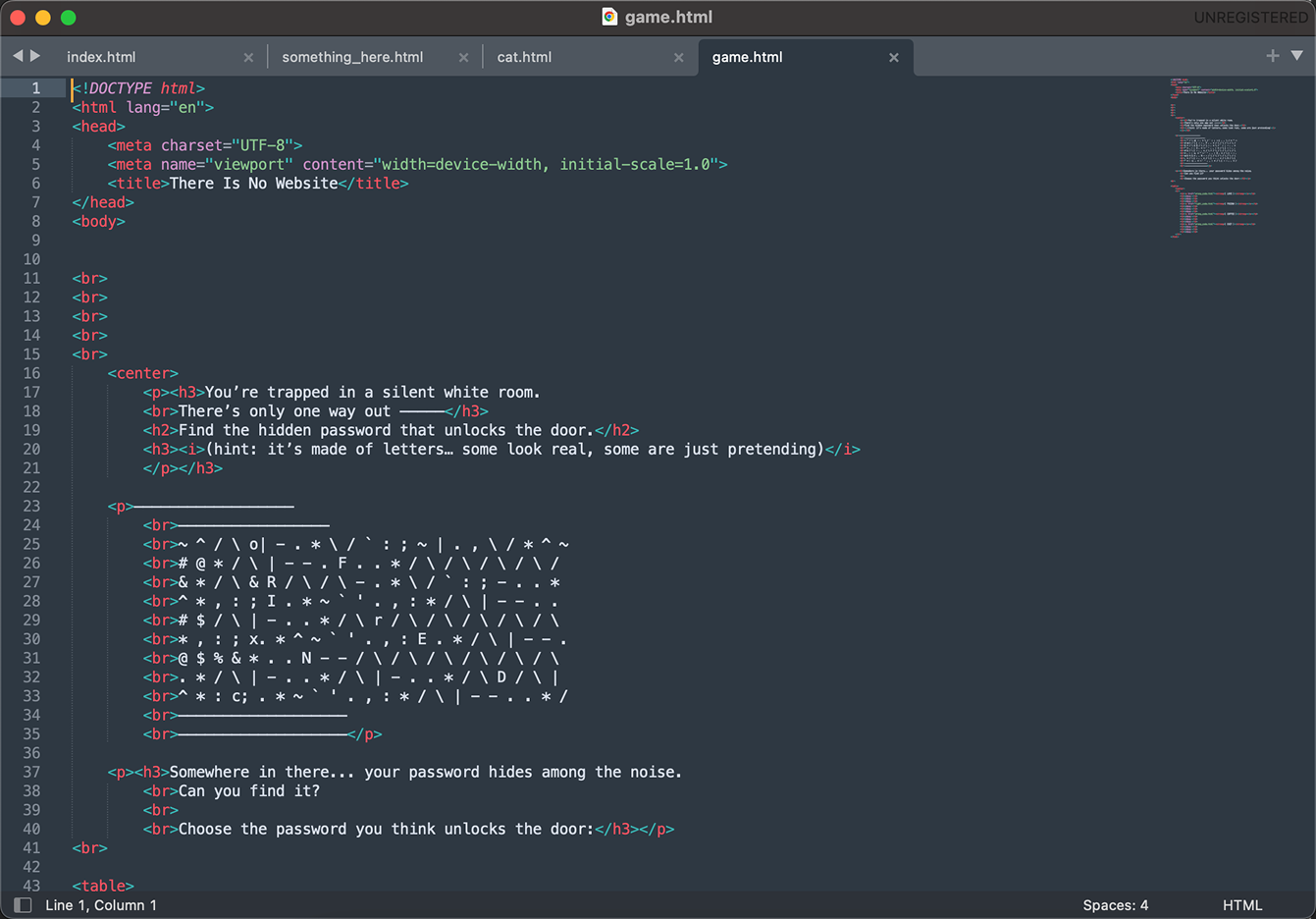Click the game.html file icon in the title bar
The image size is (1316, 919).
(609, 17)
